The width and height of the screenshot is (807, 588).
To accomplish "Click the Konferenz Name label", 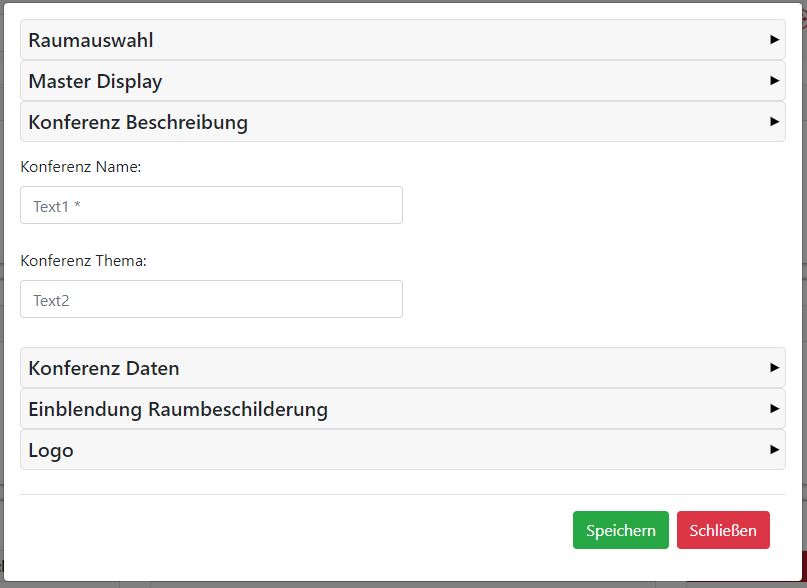I will (81, 167).
